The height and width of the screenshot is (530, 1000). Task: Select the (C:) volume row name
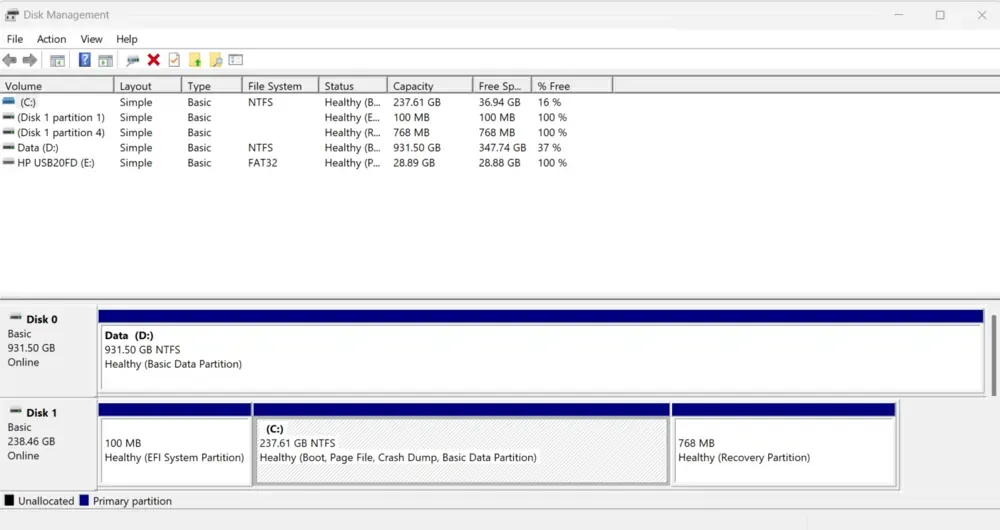point(27,102)
